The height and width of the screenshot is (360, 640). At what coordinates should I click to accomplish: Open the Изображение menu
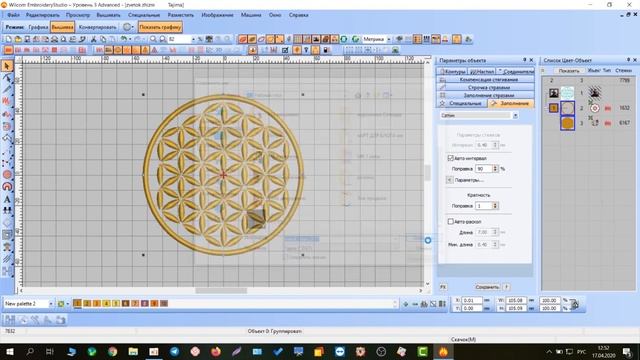(217, 15)
